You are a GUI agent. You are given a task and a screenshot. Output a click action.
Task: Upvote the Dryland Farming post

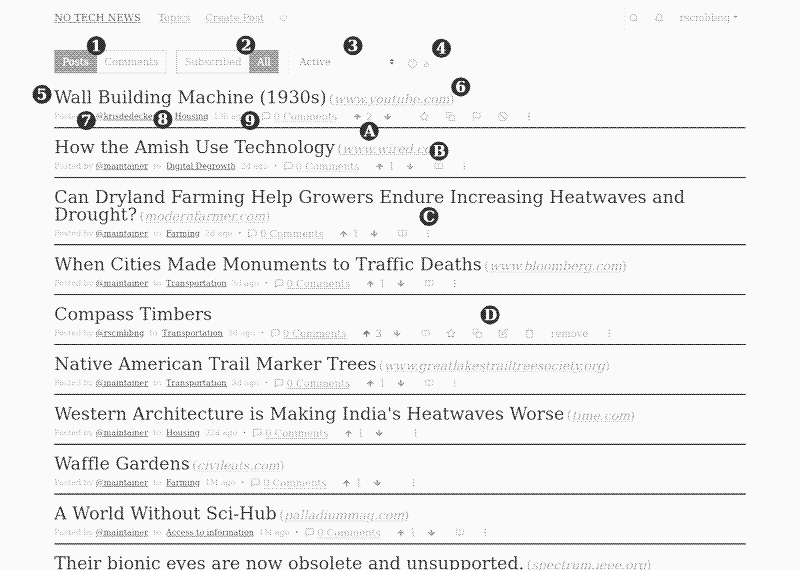344,234
